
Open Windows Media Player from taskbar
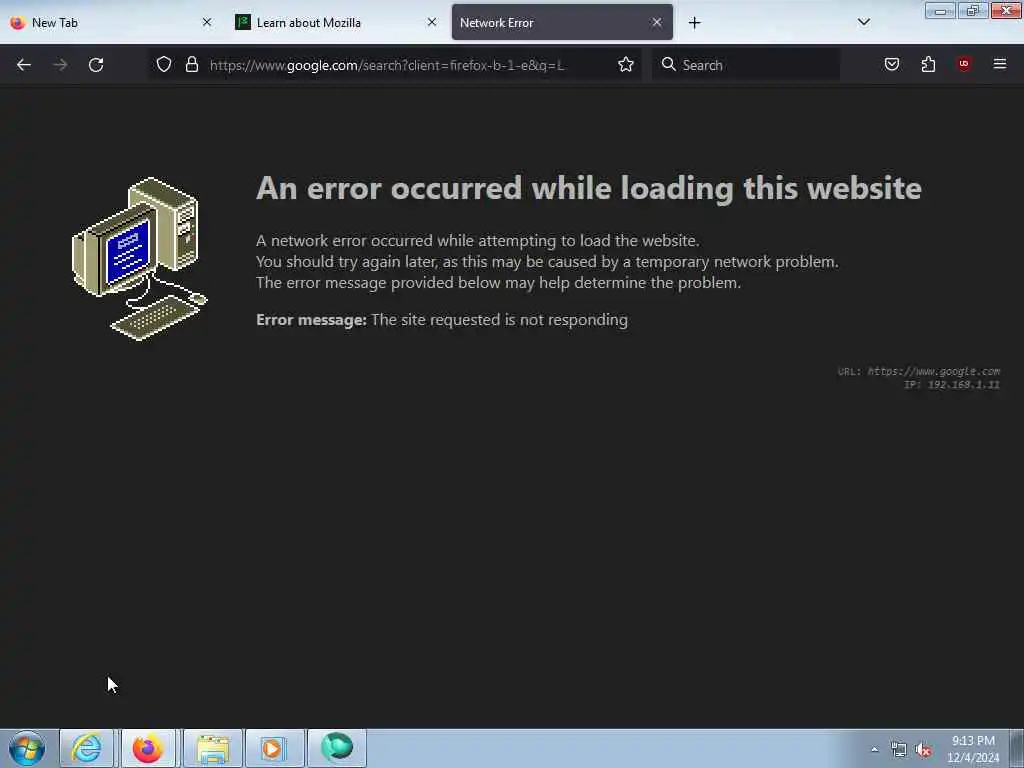(x=274, y=748)
